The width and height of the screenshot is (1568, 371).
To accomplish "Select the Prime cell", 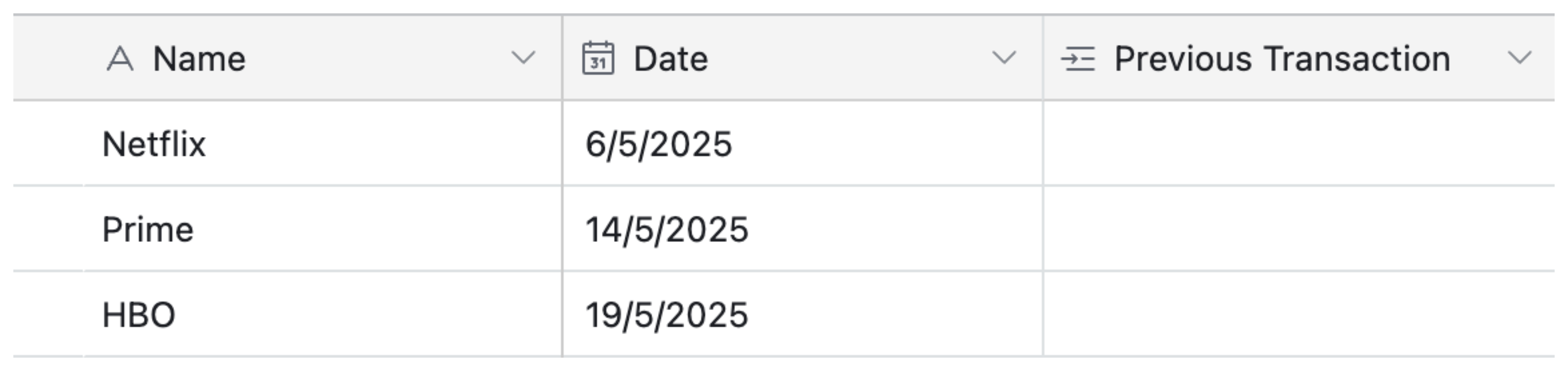I will [x=149, y=228].
